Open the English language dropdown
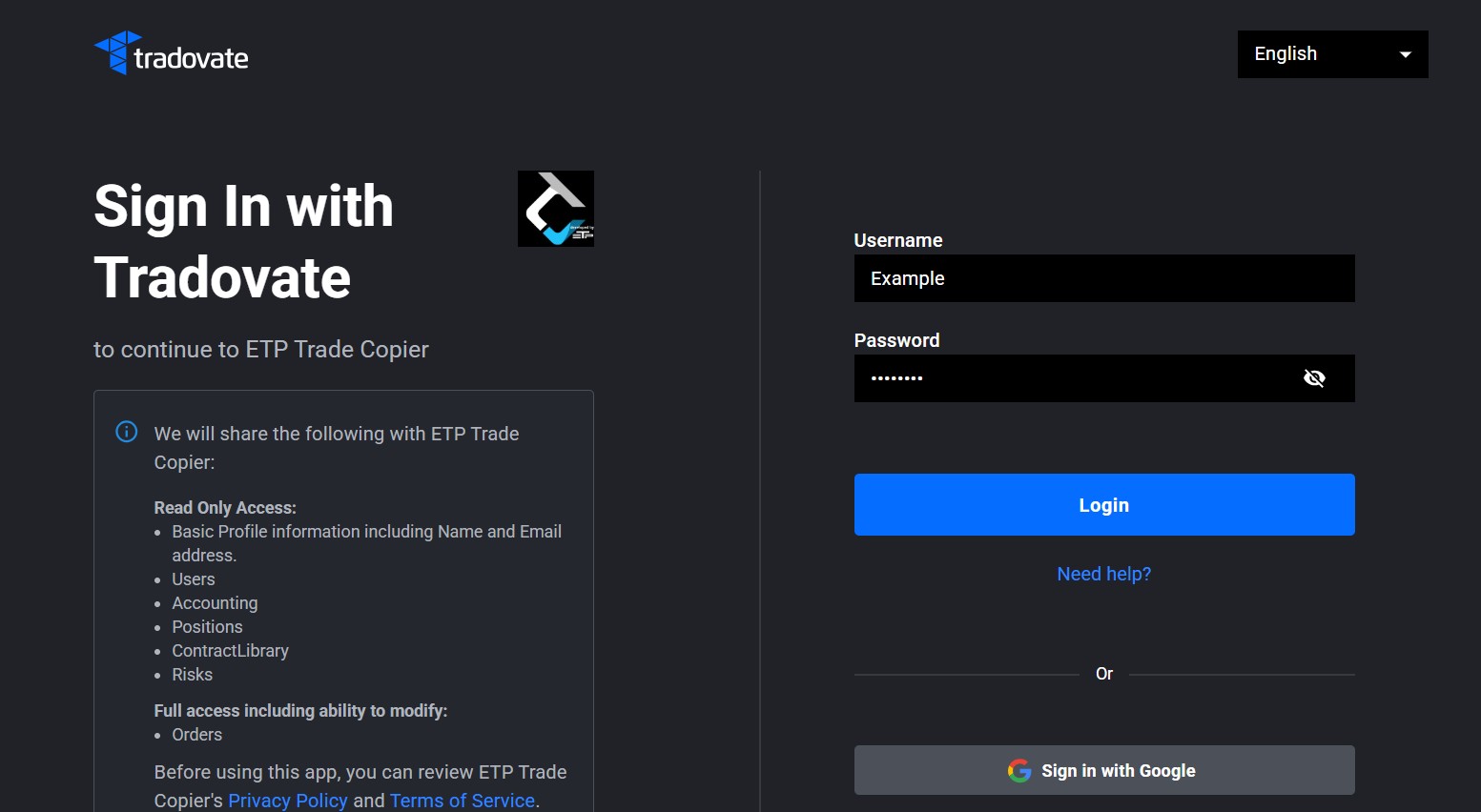Viewport: 1481px width, 812px height. click(x=1331, y=54)
